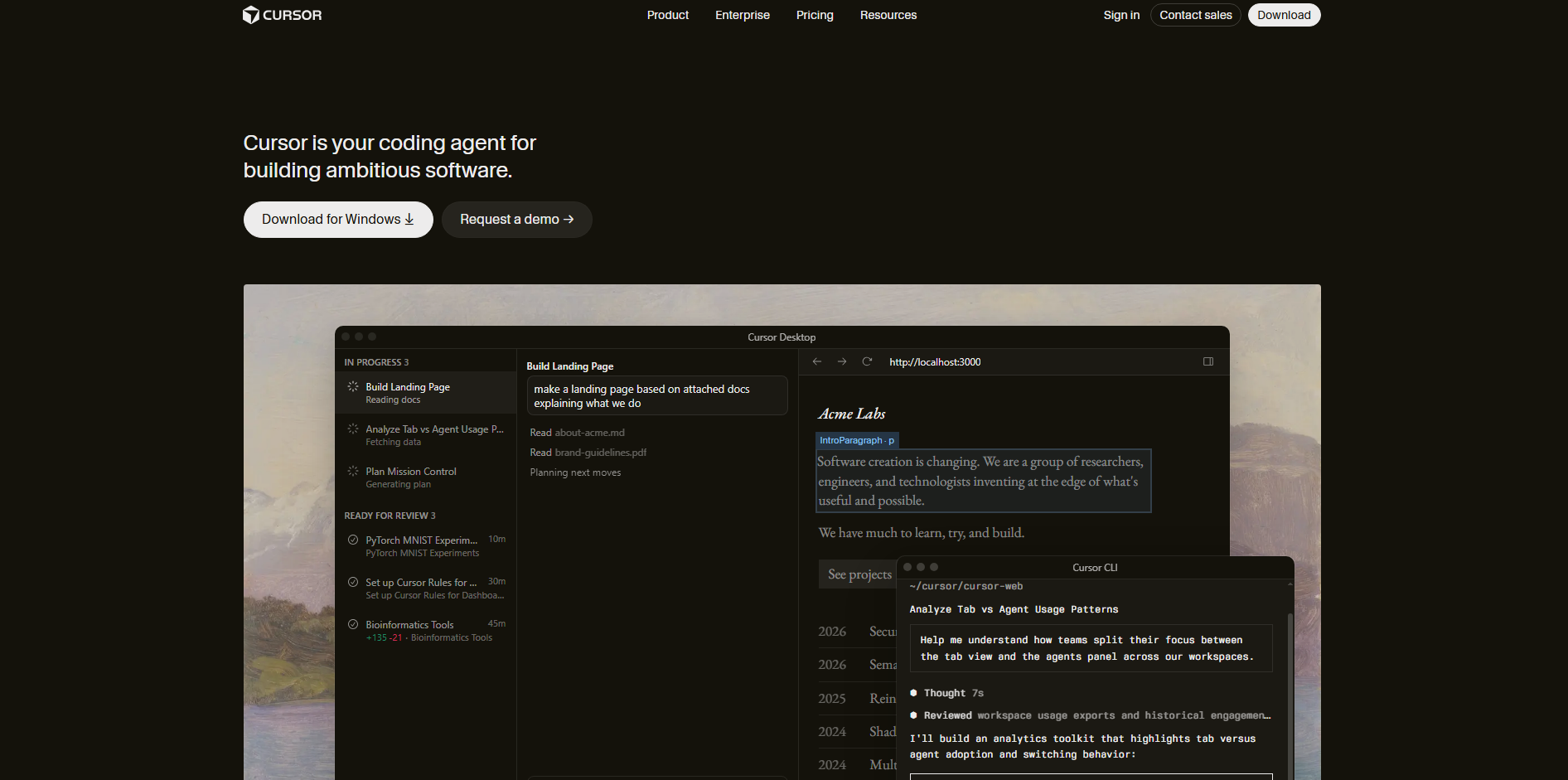The height and width of the screenshot is (780, 1568).
Task: Click the browser forward arrow icon
Action: (842, 361)
